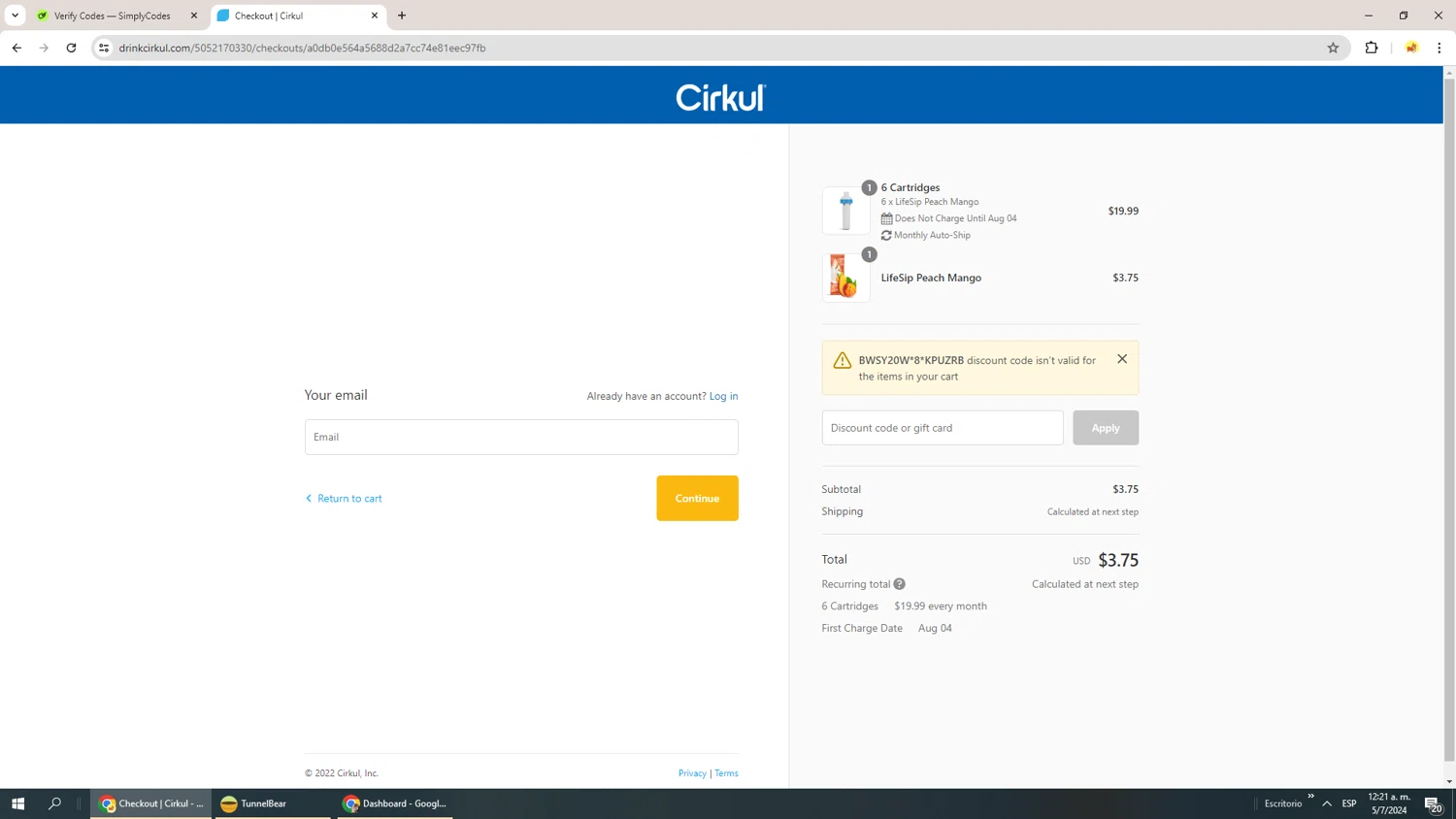Screen dimensions: 1456x819
Task: Open the Windows Start menu
Action: click(x=17, y=803)
